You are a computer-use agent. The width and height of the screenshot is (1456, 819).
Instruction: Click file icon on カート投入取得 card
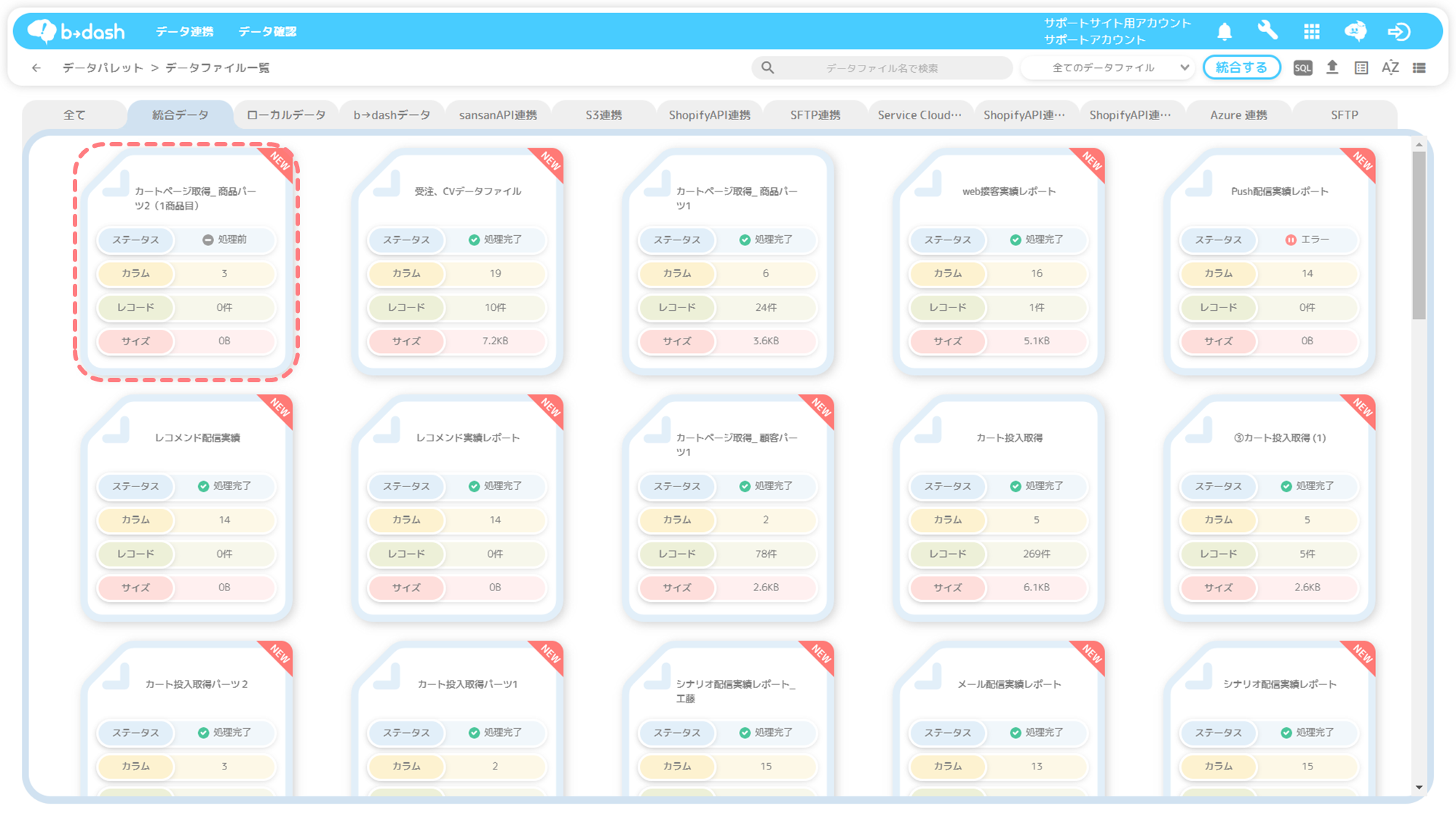(928, 430)
